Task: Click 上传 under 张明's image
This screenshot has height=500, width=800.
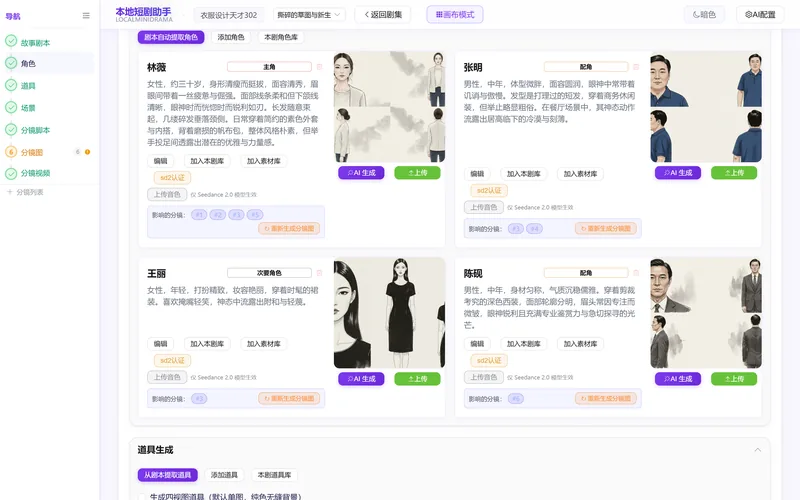Action: [x=734, y=173]
